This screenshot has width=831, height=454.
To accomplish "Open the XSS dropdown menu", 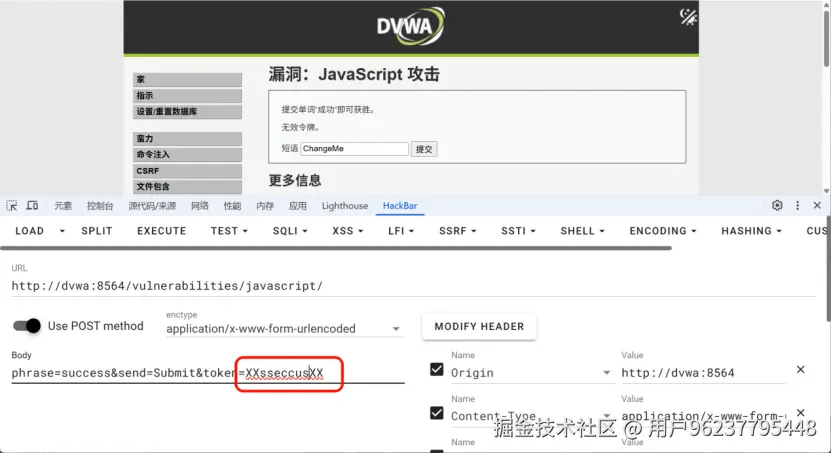I will click(x=348, y=231).
